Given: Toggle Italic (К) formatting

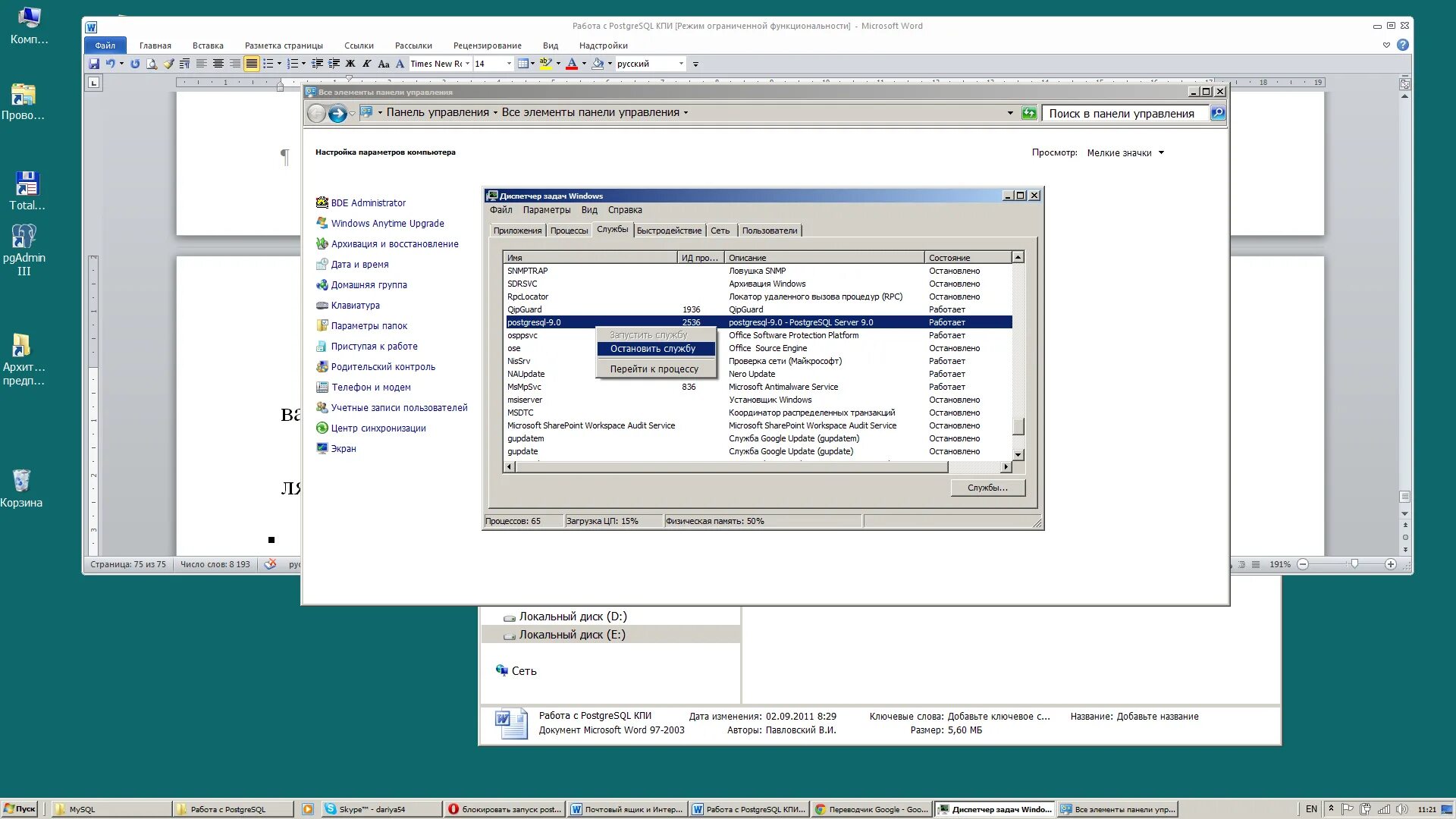Looking at the screenshot, I should point(367,64).
